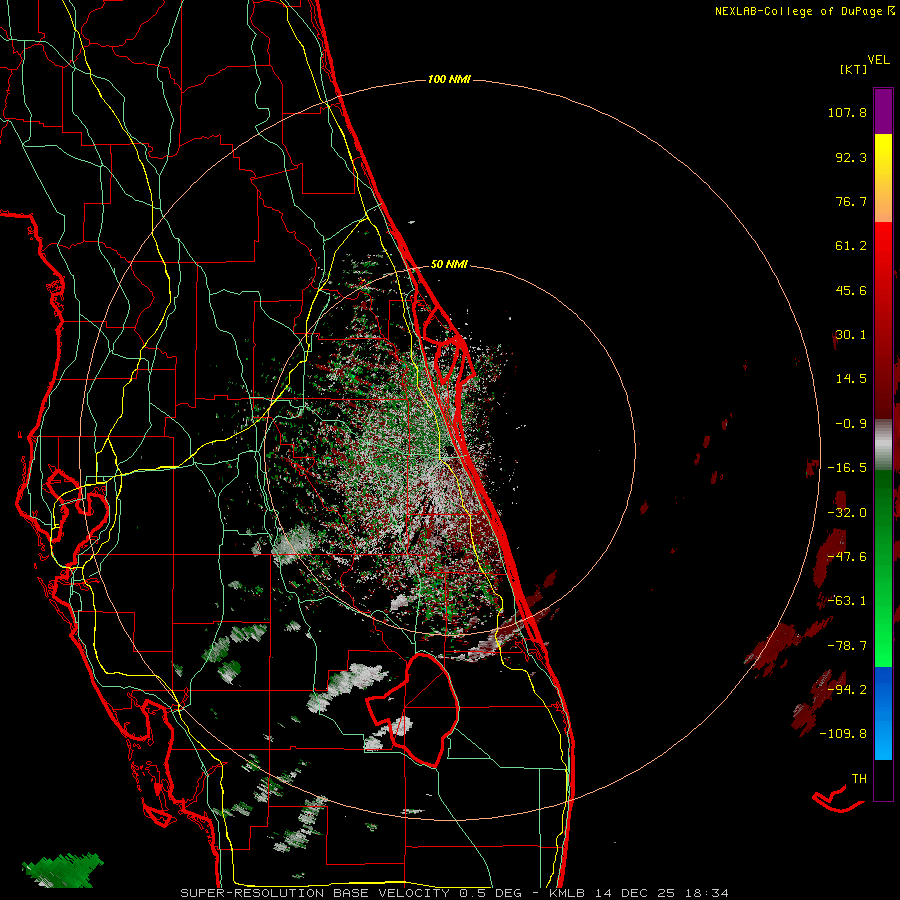This screenshot has width=900, height=900.
Task: Click the 30.1 velocity scale value
Action: click(851, 335)
